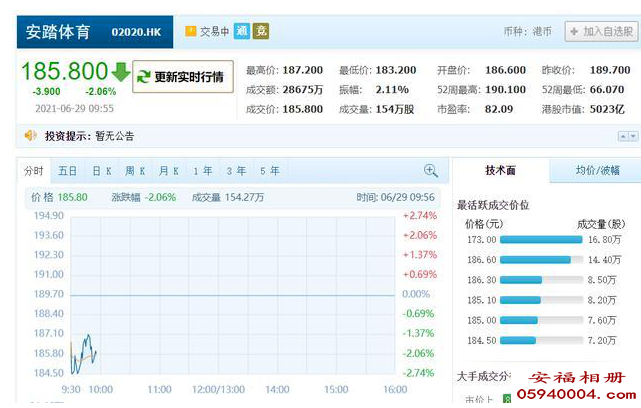Viewport: 641px width, 408px height.
Task: Click the +2.74% top axis label
Action: pos(420,215)
